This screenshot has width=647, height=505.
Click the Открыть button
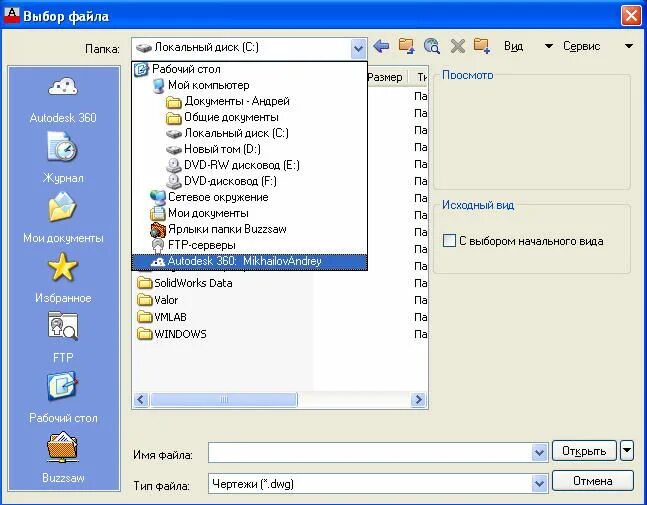pos(584,451)
